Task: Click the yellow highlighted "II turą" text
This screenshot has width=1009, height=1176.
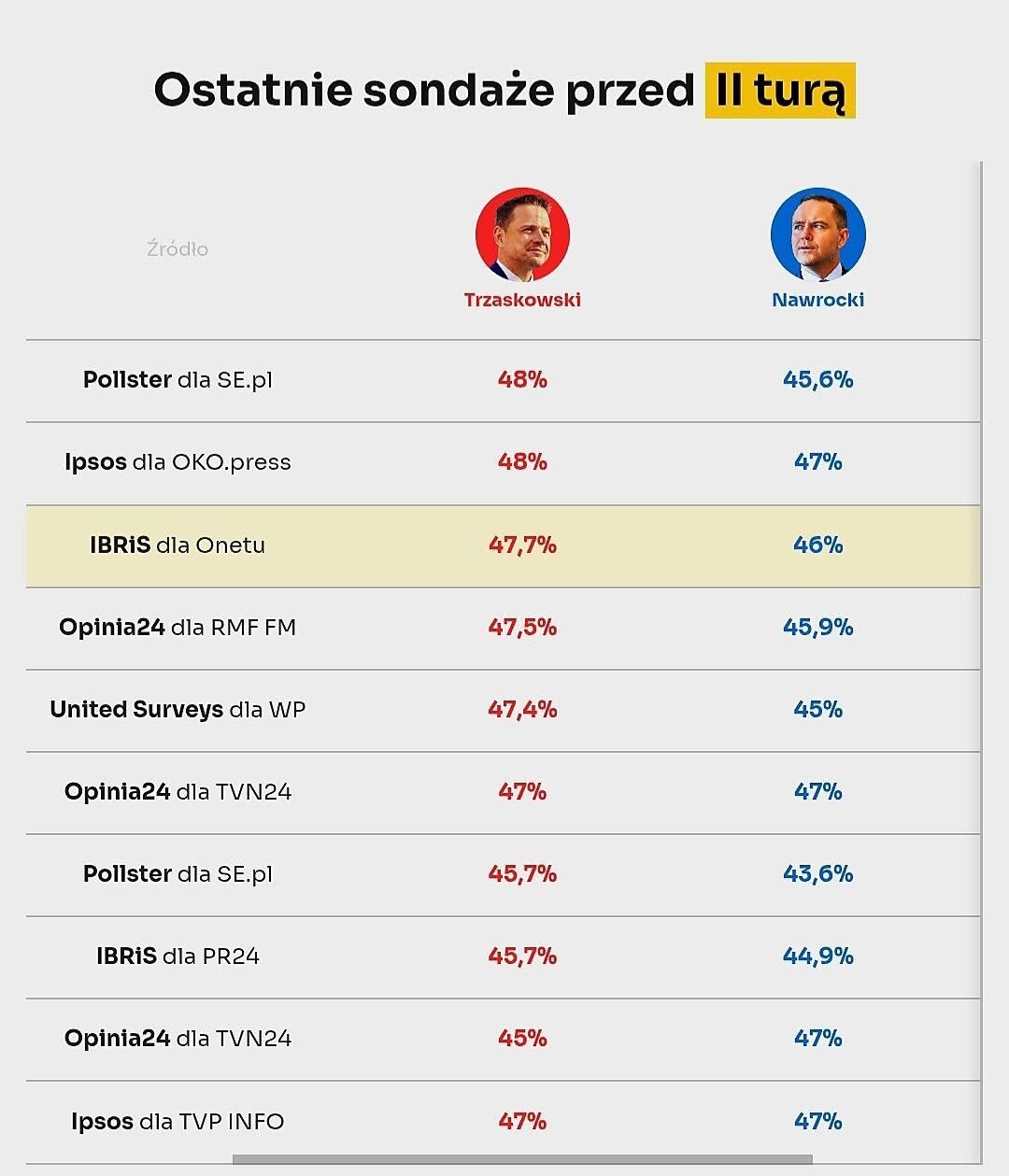Action: (779, 91)
